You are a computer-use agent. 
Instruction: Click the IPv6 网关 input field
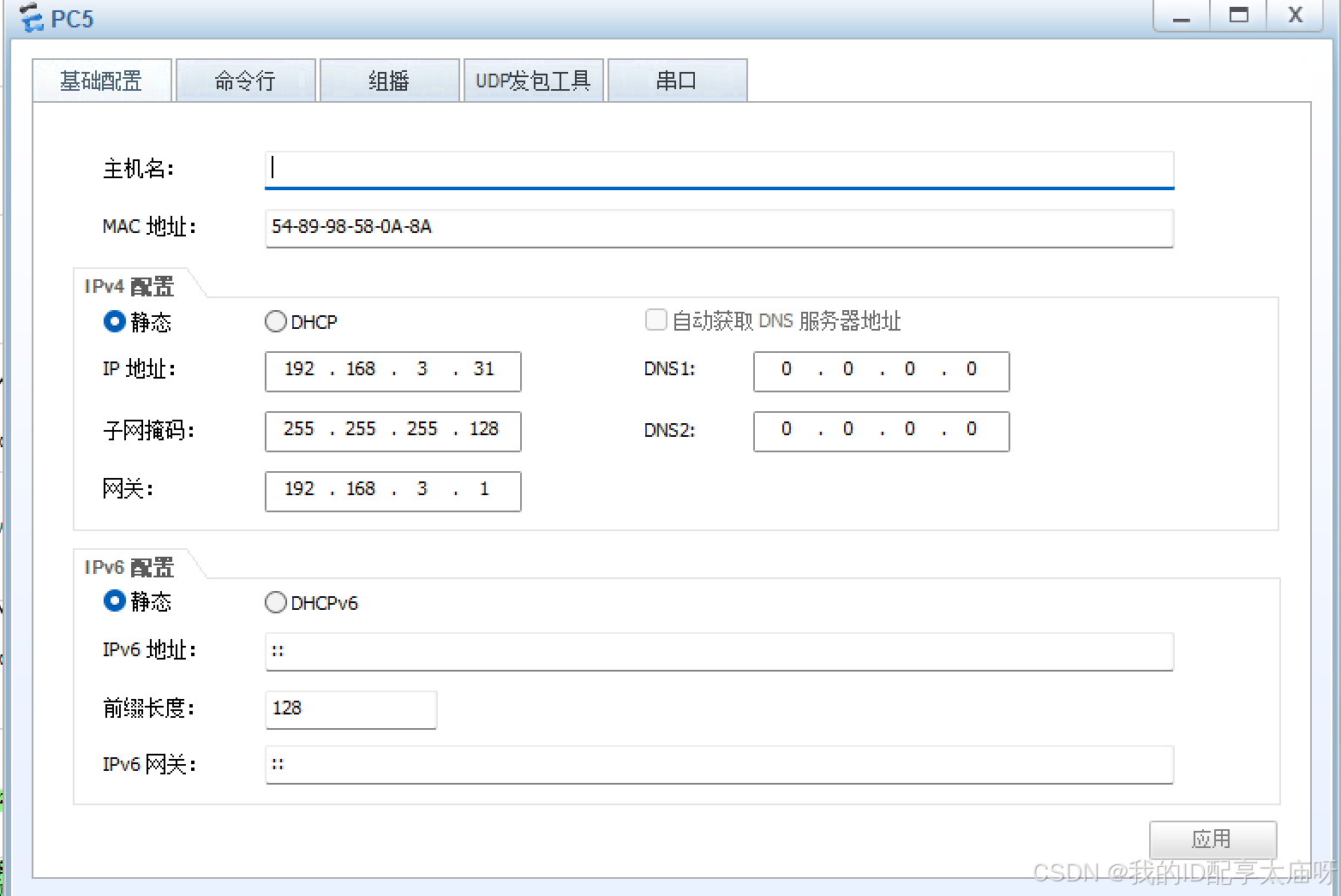(x=719, y=765)
